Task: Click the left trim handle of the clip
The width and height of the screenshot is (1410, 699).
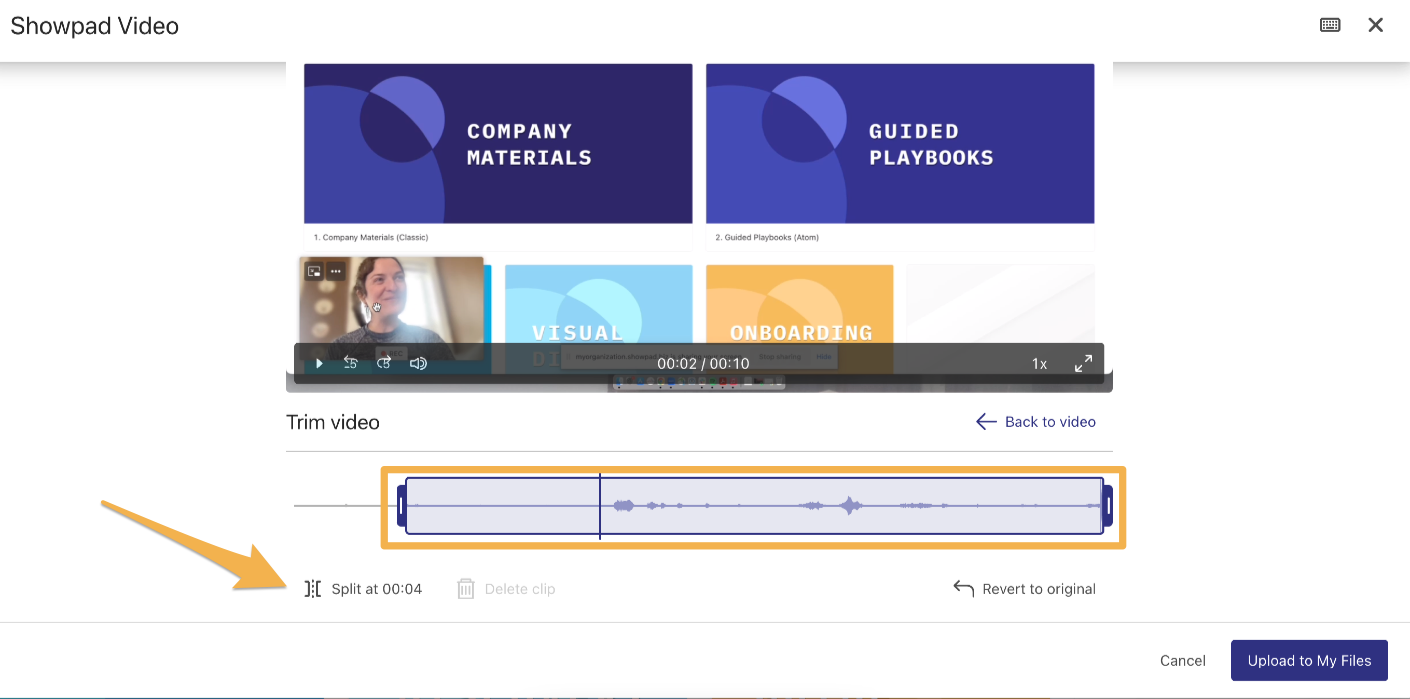Action: [401, 506]
